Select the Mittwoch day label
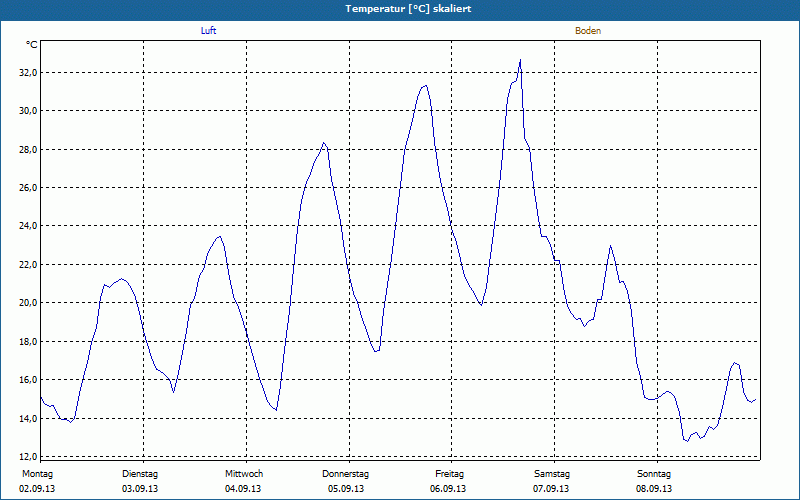The height and width of the screenshot is (500, 800). (244, 474)
